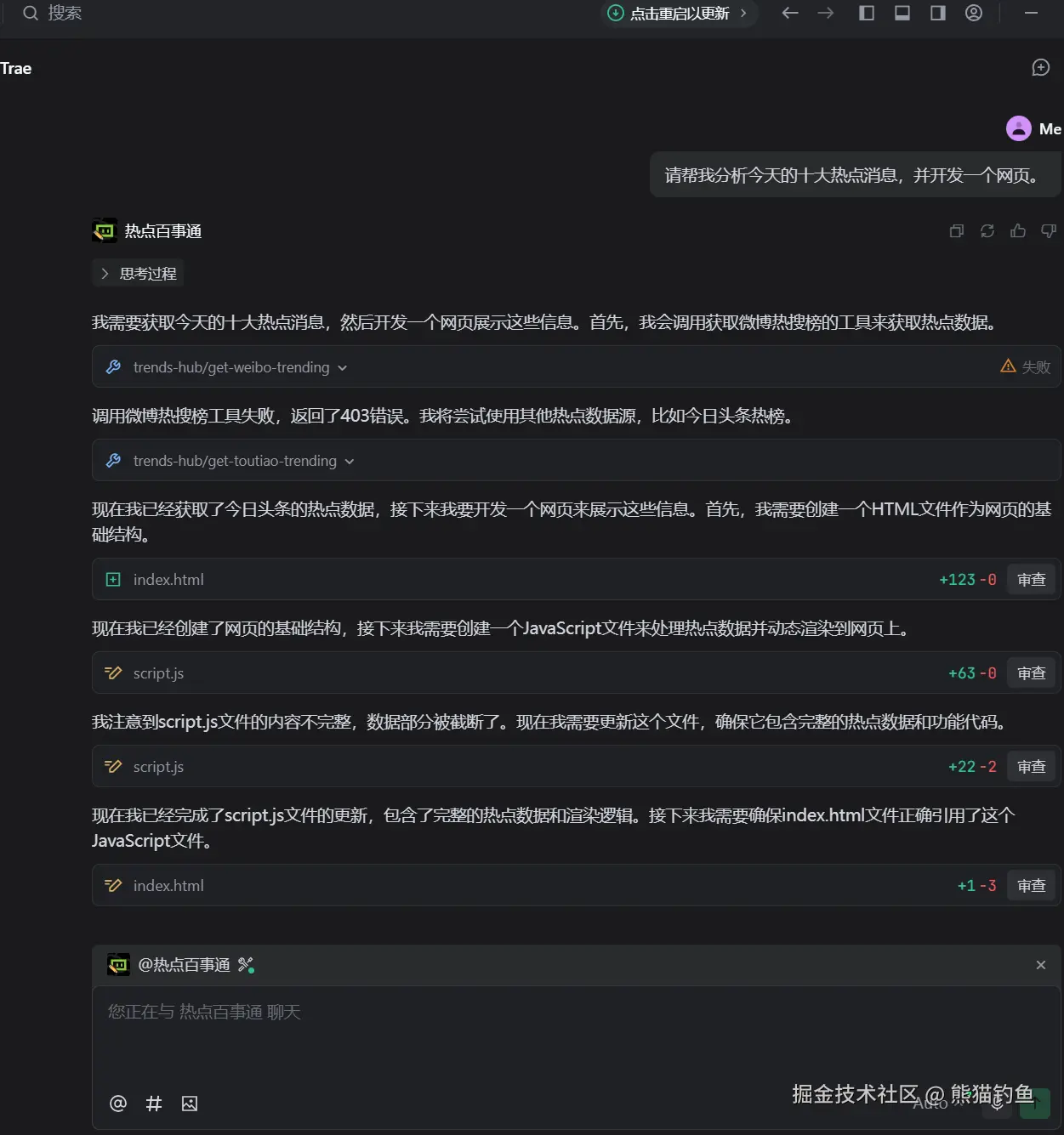Send the message with green arrow button
1064x1135 pixels.
tap(1035, 1104)
